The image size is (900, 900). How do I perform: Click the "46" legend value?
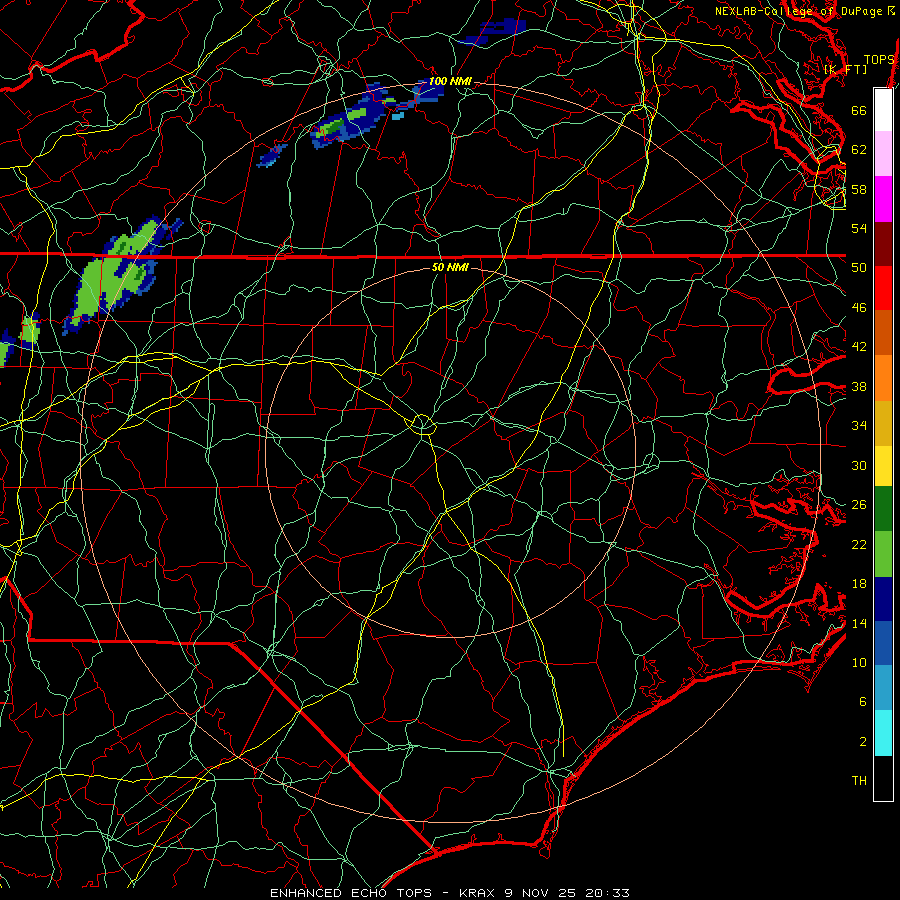(859, 308)
